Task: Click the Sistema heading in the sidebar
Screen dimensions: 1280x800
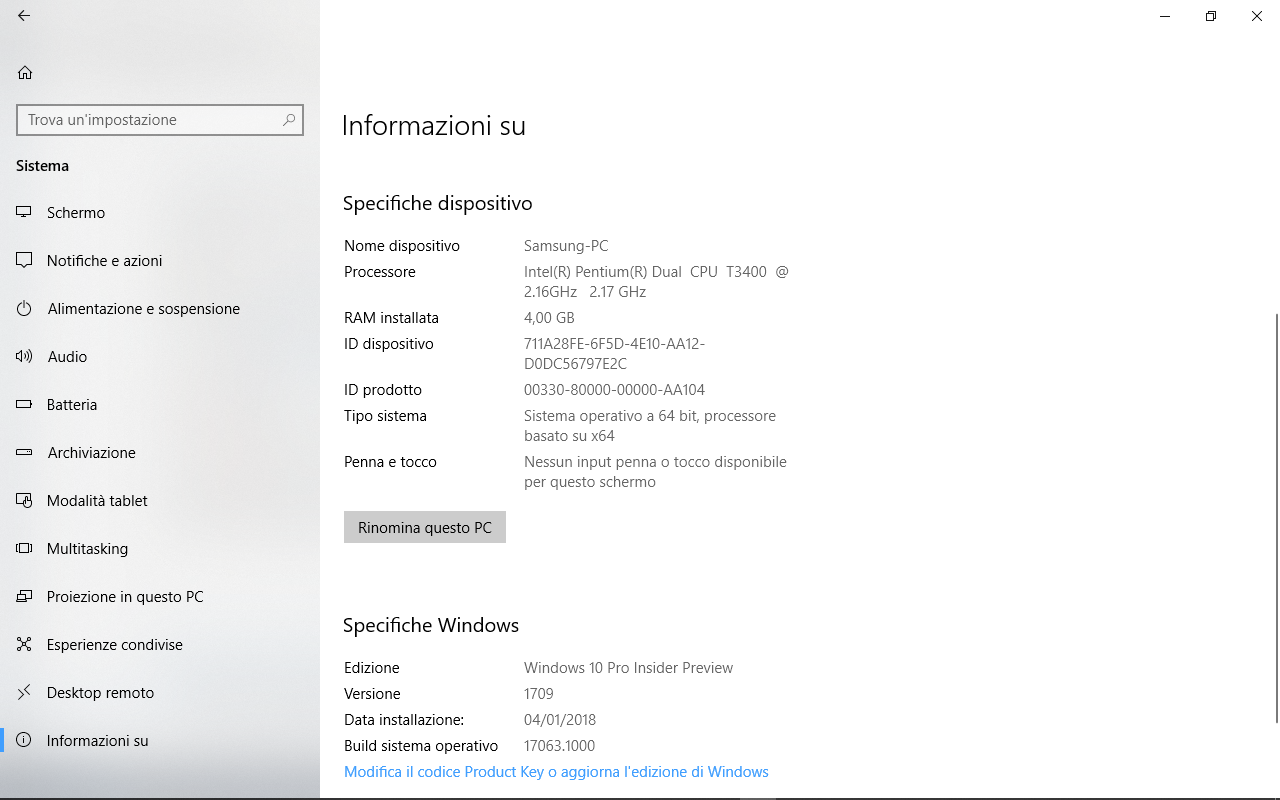Action: pos(42,166)
